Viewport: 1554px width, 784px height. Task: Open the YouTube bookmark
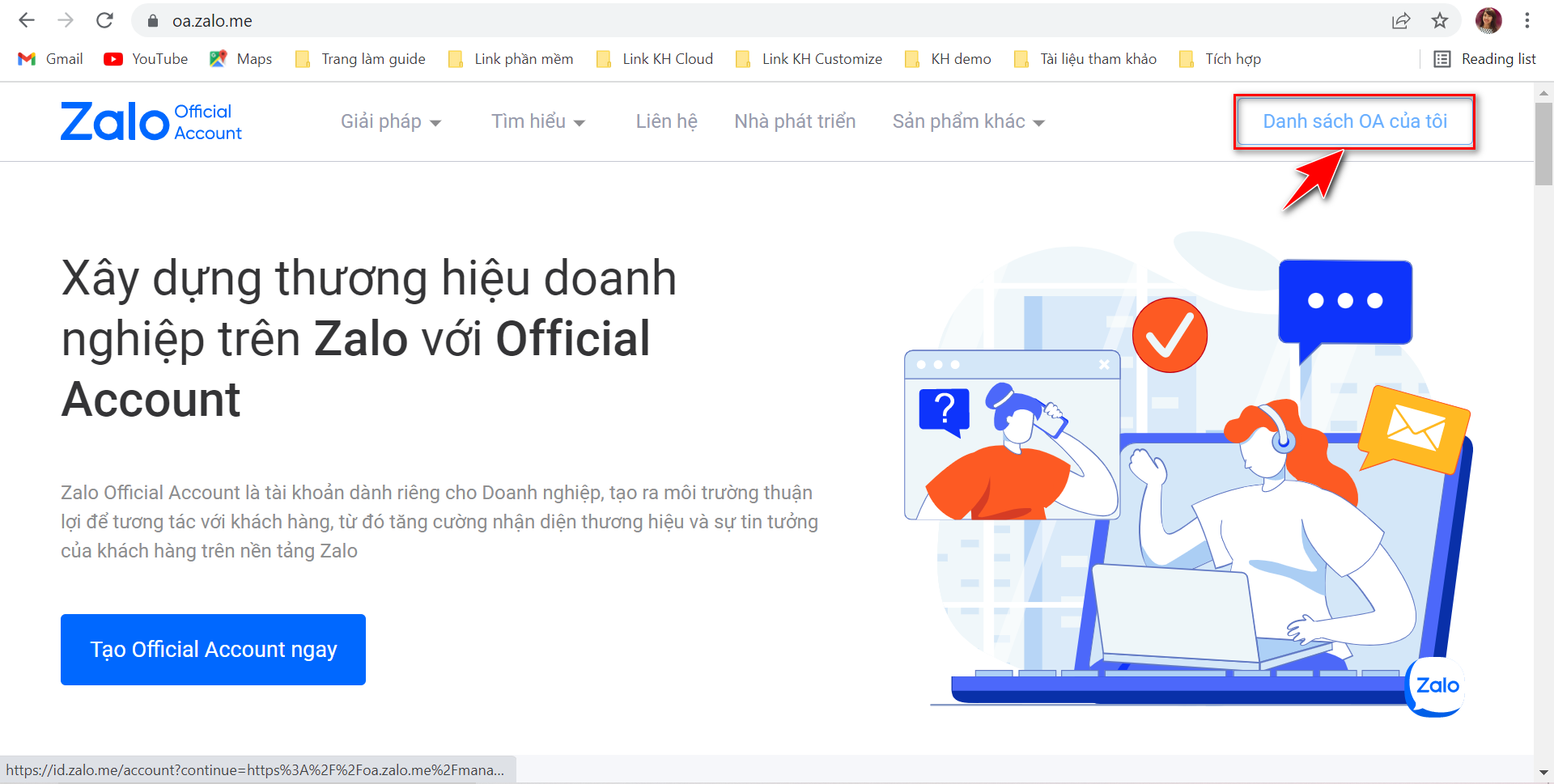(x=146, y=59)
